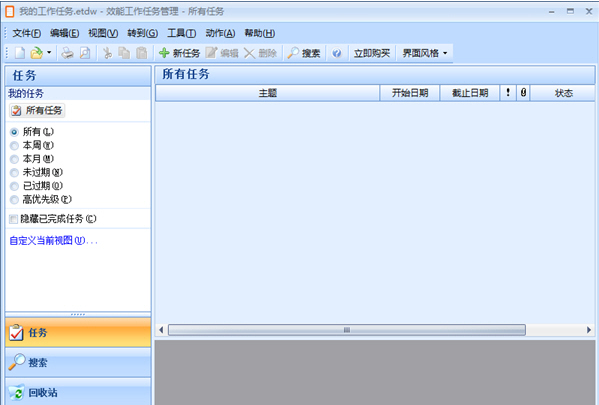
Task: Open the 文件(F) menu
Action: pos(26,33)
